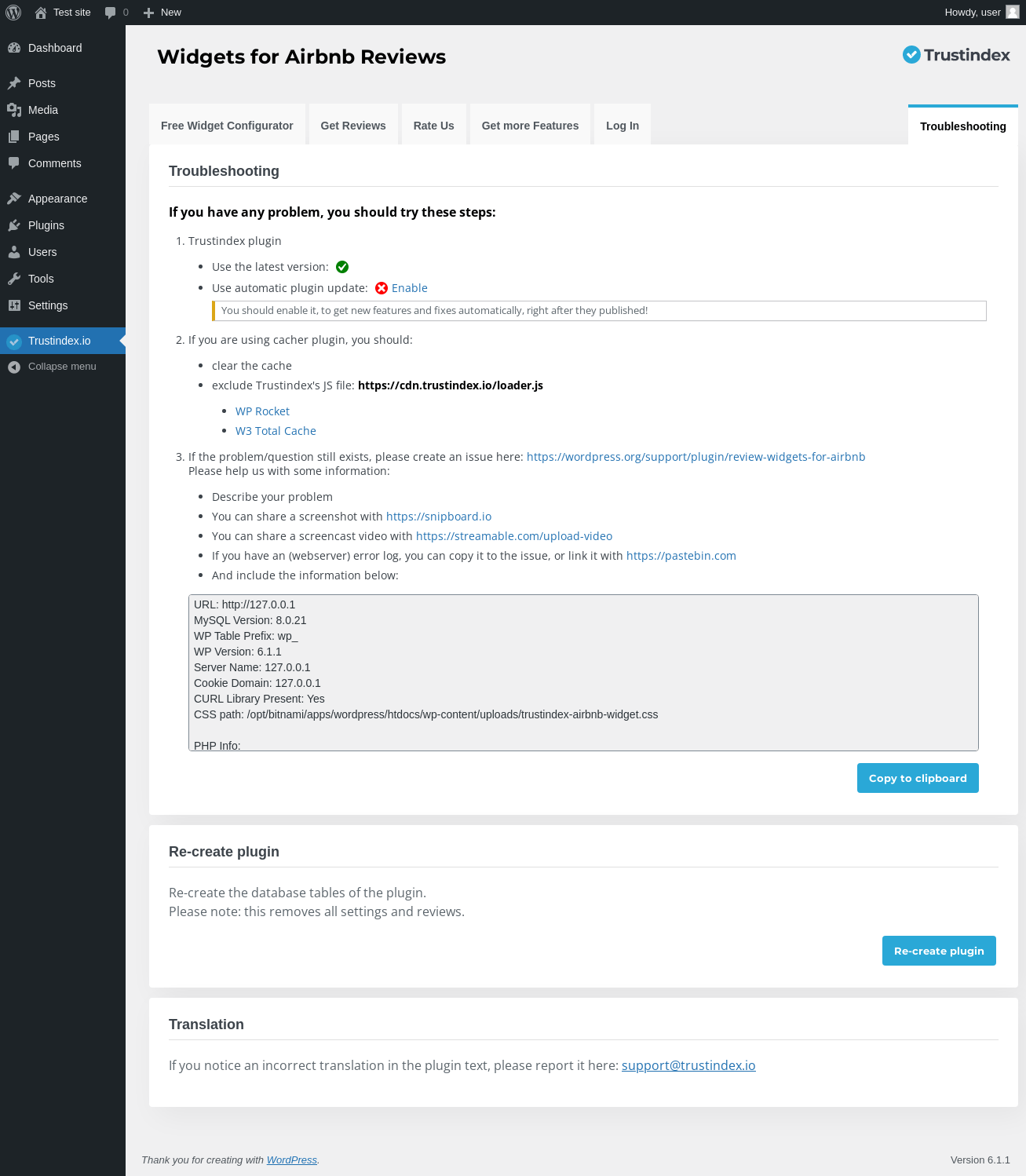Click the plus New icon in admin bar
Viewport: 1026px width, 1176px height.
click(x=148, y=13)
